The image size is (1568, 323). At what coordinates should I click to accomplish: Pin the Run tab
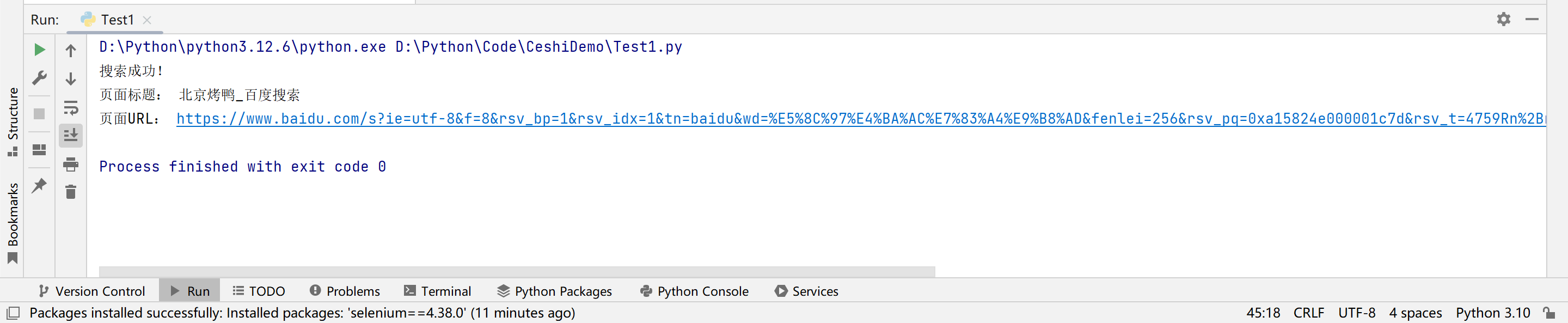tap(40, 185)
